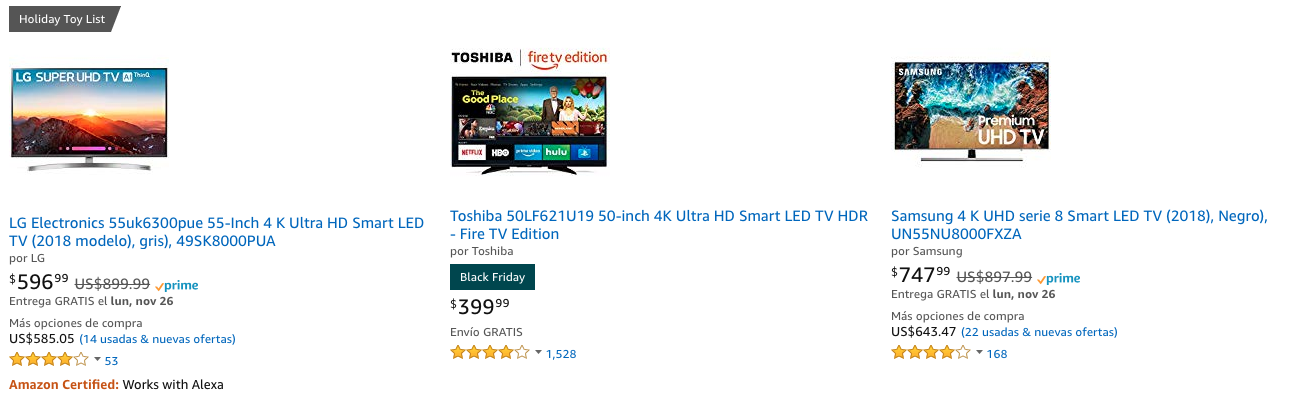The image size is (1295, 393).
Task: Click the Toshiba TV star rating
Action: tap(490, 353)
